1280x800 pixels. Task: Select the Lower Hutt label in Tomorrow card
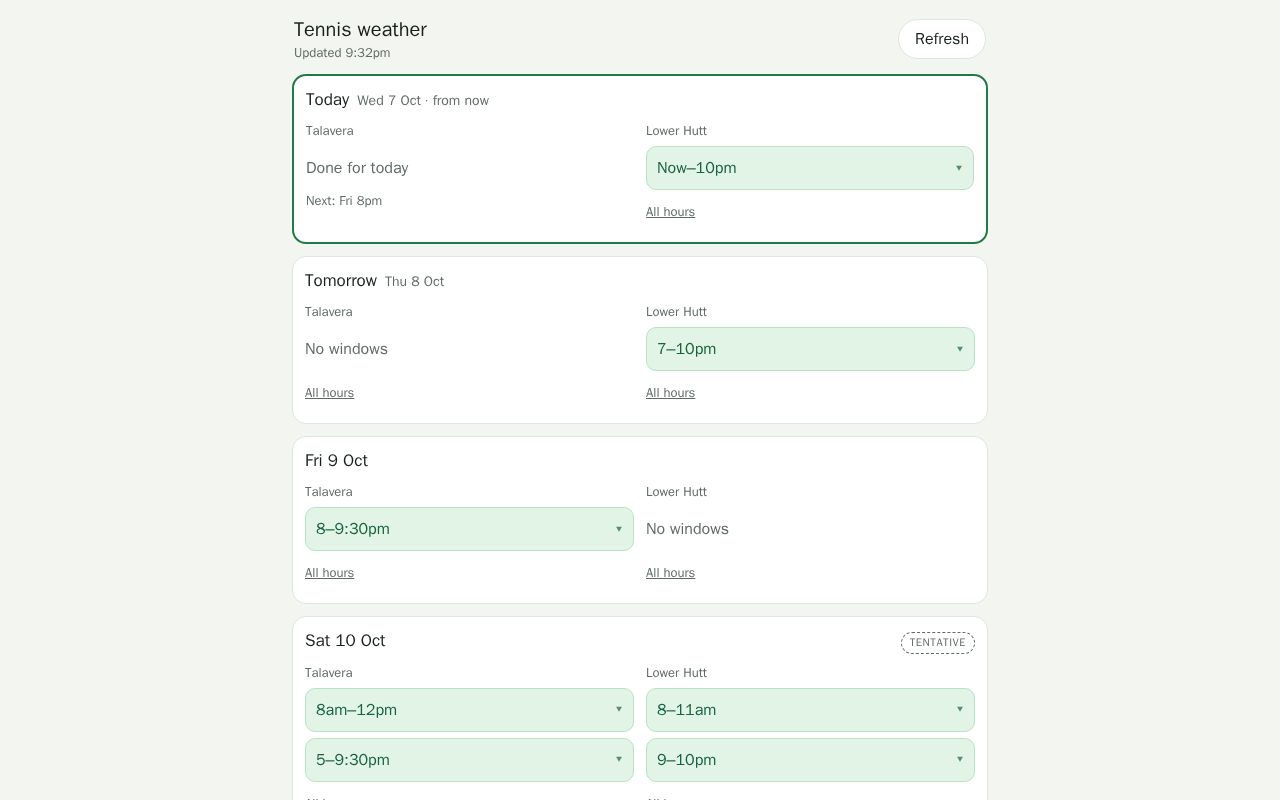676,312
